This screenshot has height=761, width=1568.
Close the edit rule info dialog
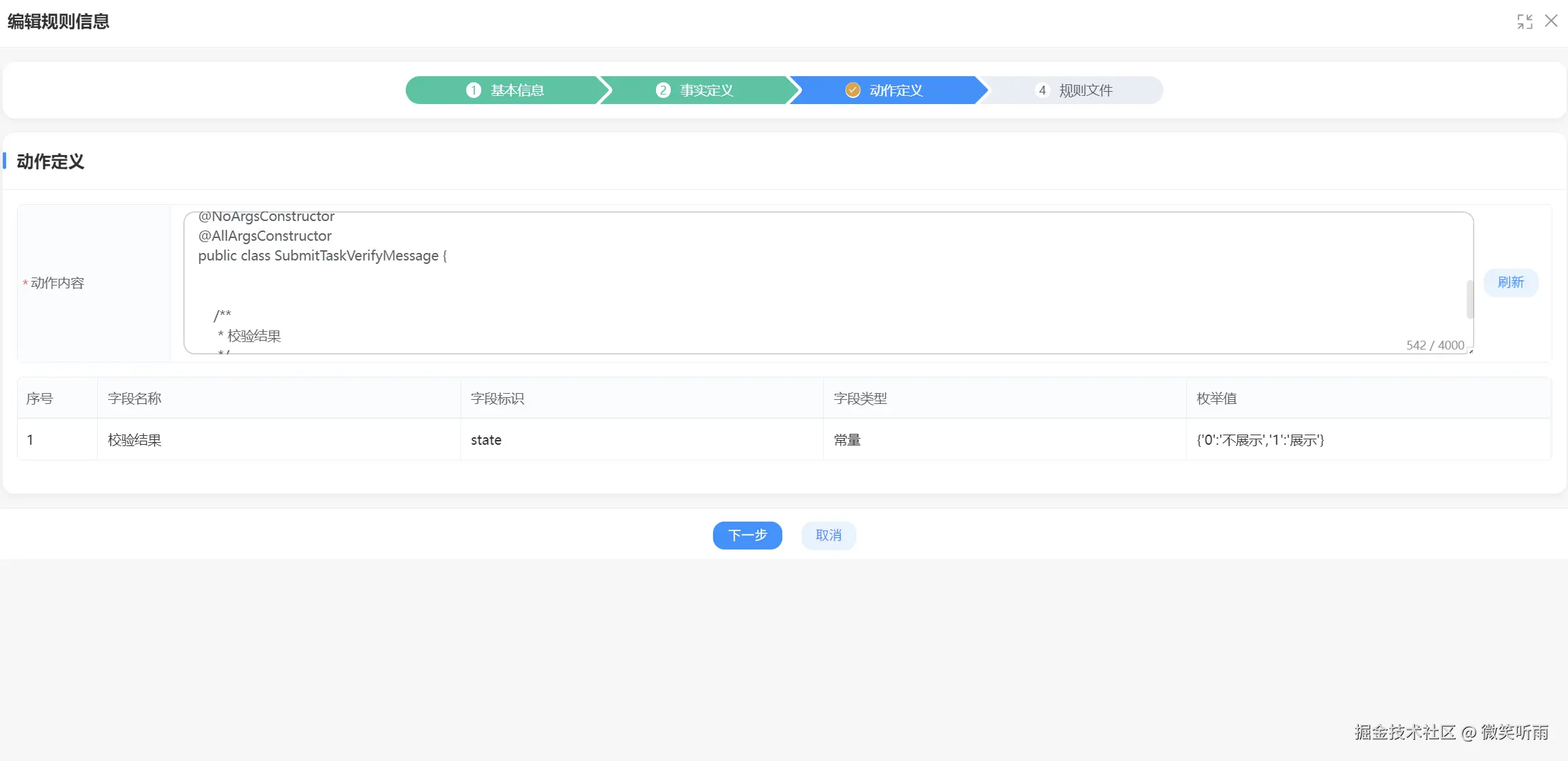tap(1551, 21)
